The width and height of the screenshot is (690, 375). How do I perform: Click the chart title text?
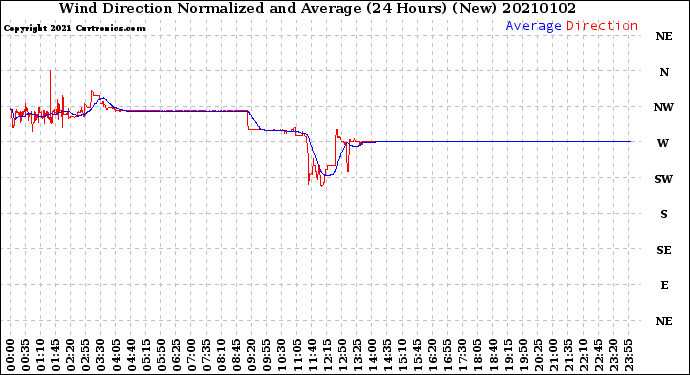pos(317,8)
